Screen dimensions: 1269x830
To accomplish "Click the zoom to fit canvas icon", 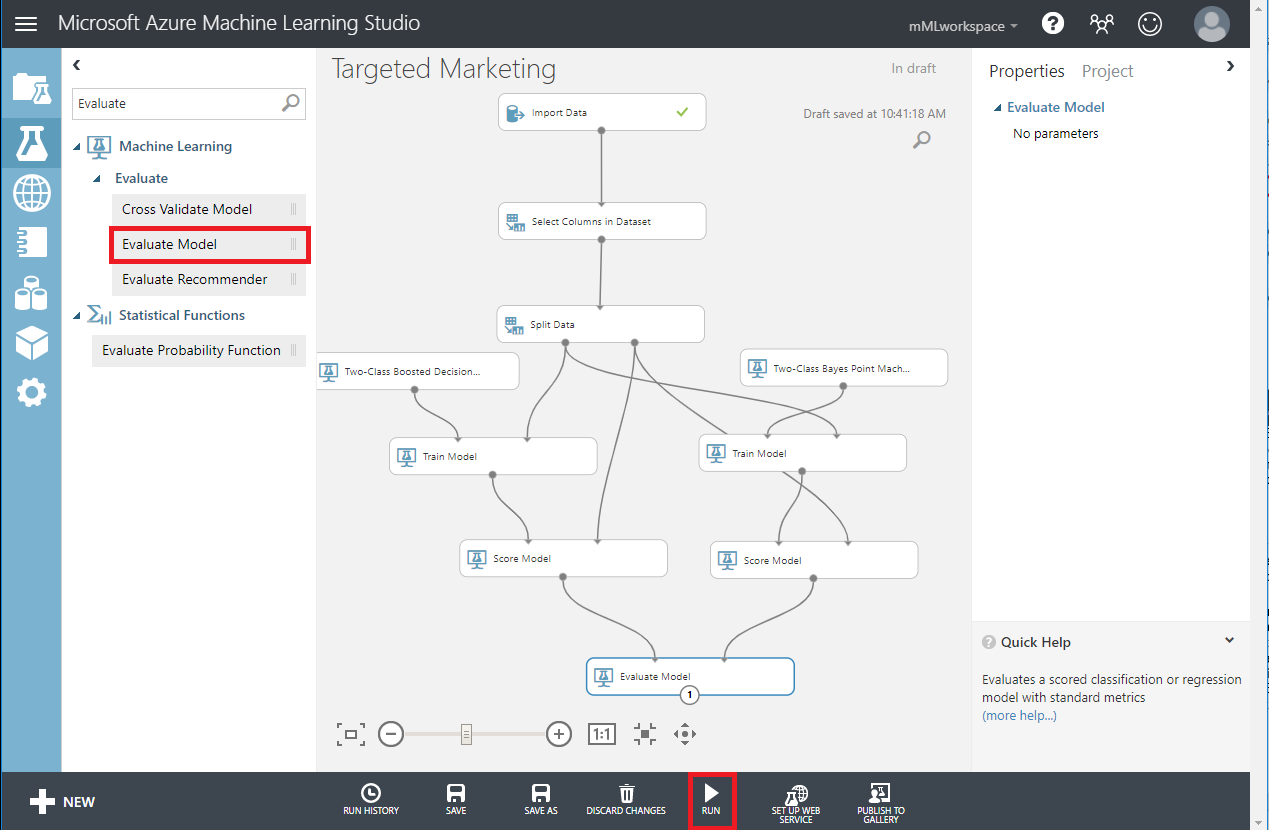I will (x=350, y=735).
